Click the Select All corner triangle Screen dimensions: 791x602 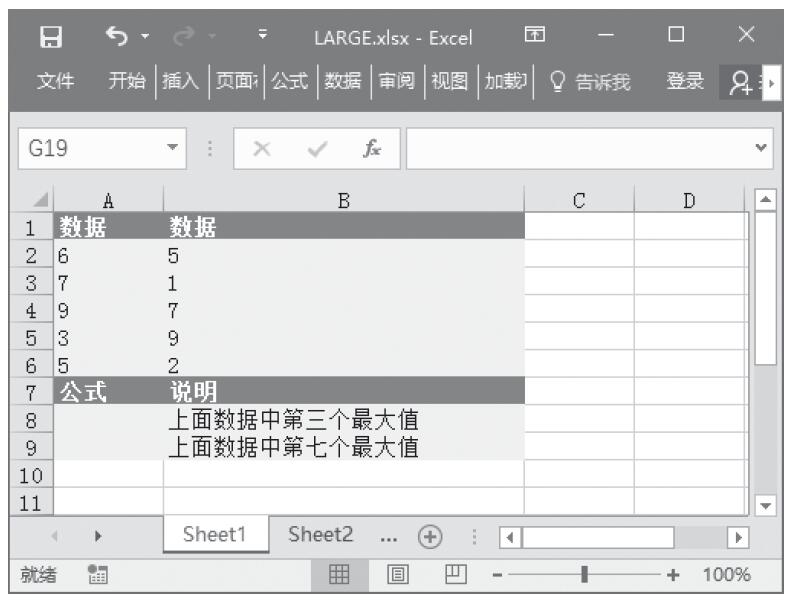pos(40,200)
